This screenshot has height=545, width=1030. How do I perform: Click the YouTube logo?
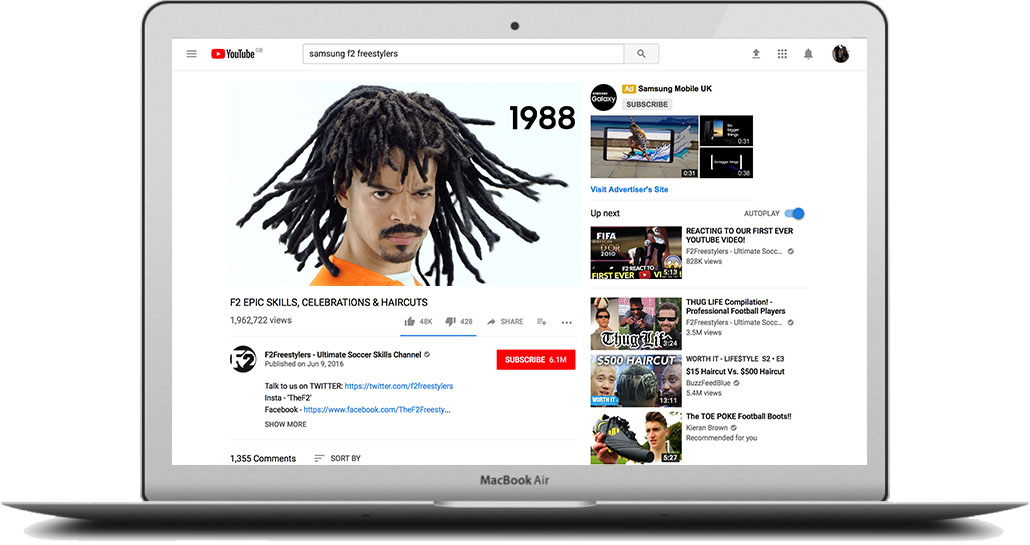point(233,54)
